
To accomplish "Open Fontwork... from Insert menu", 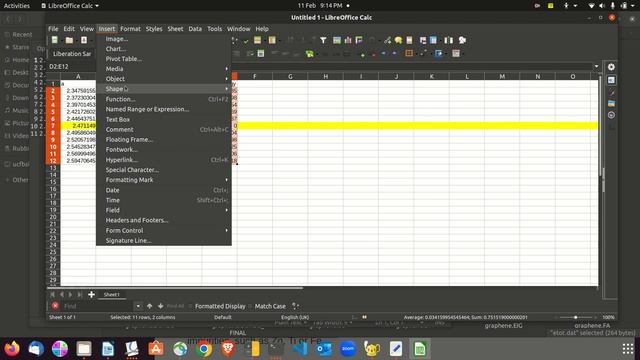I will 164,149.
